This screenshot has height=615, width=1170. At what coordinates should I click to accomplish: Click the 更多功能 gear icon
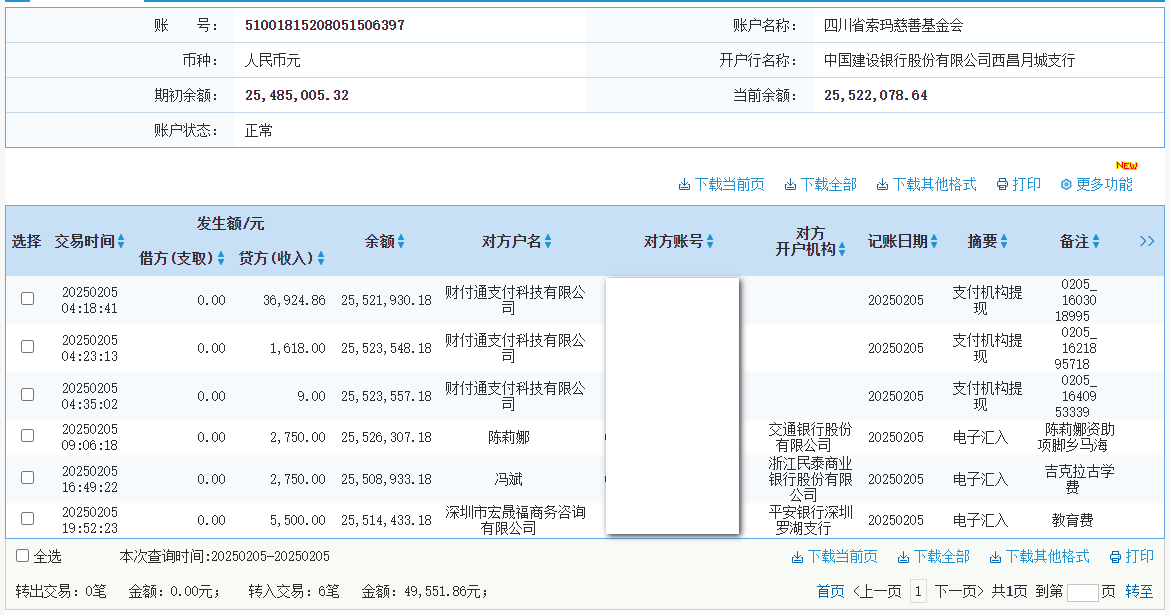pos(1066,184)
